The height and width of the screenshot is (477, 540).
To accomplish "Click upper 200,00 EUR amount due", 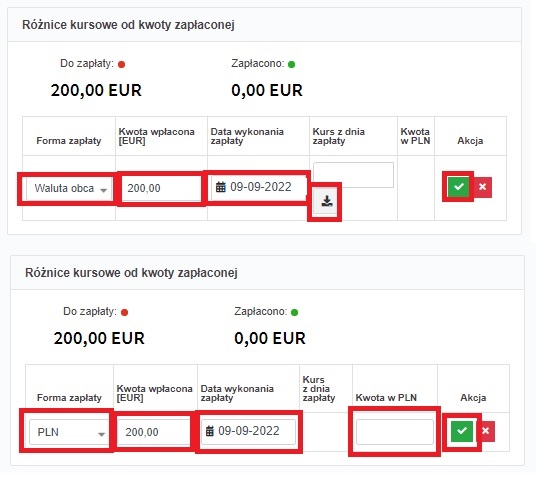I will (96, 91).
